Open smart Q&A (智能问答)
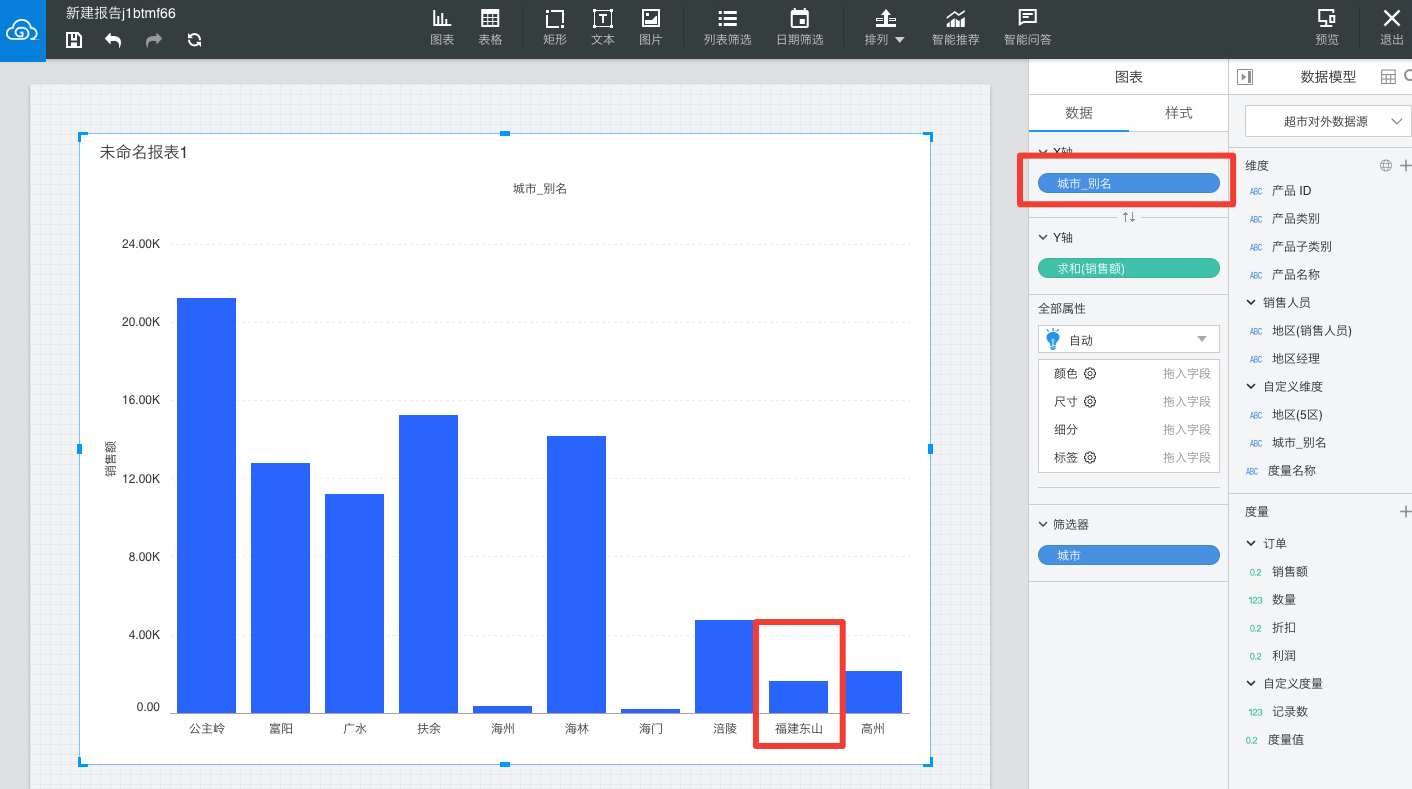 coord(1027,28)
